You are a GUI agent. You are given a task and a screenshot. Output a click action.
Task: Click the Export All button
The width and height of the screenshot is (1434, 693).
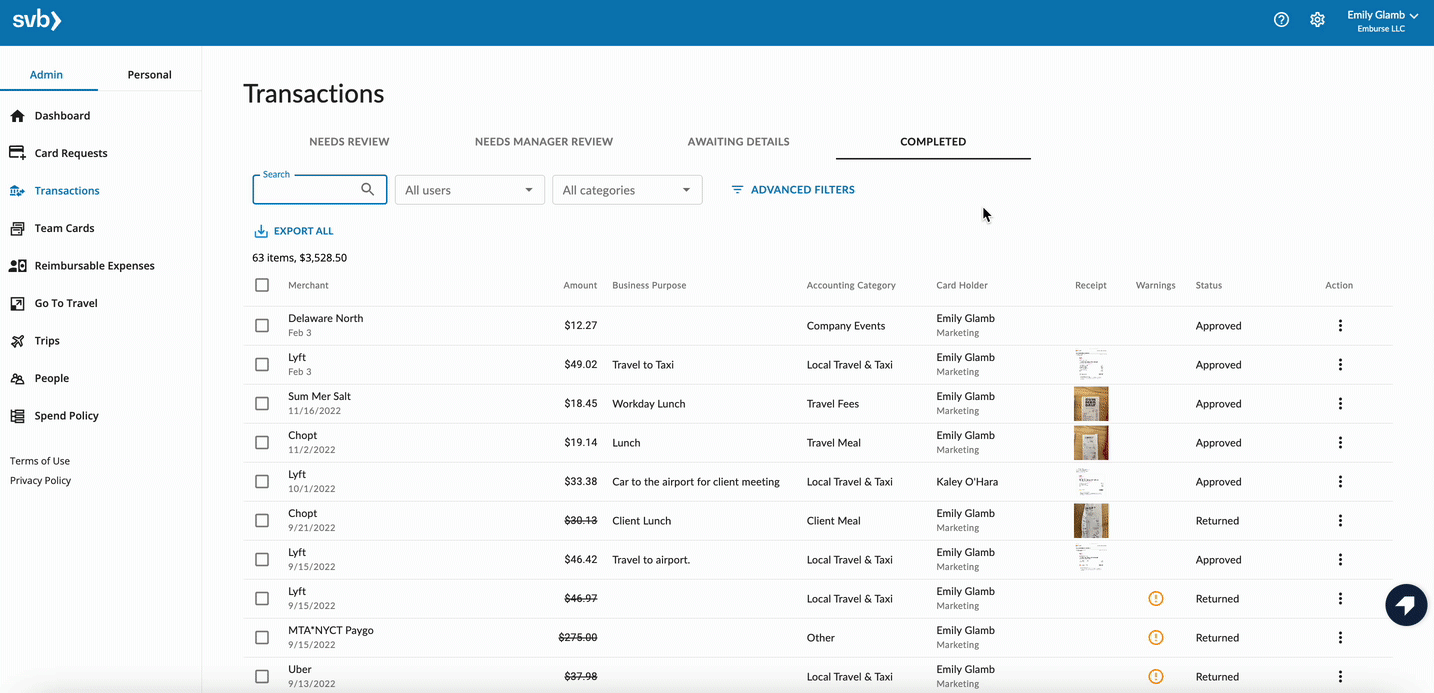tap(294, 231)
